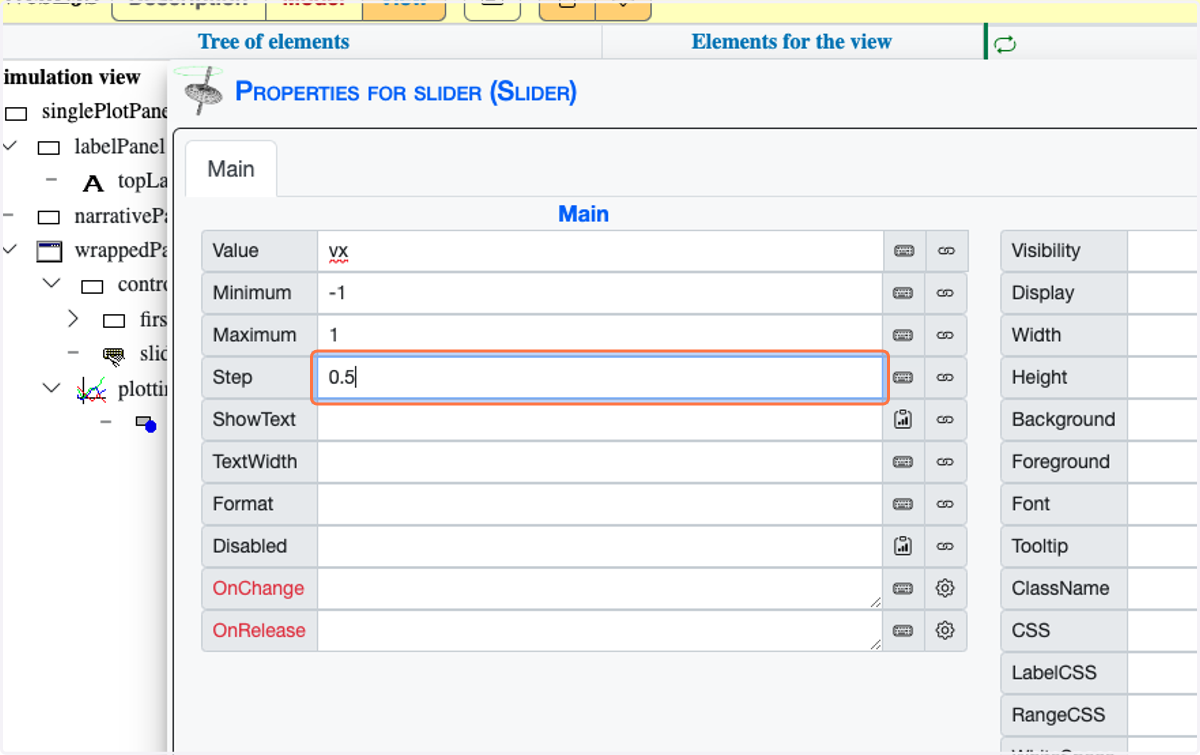Image resolution: width=1200 pixels, height=755 pixels.
Task: Click the green refresh arrows icon
Action: point(1005,44)
